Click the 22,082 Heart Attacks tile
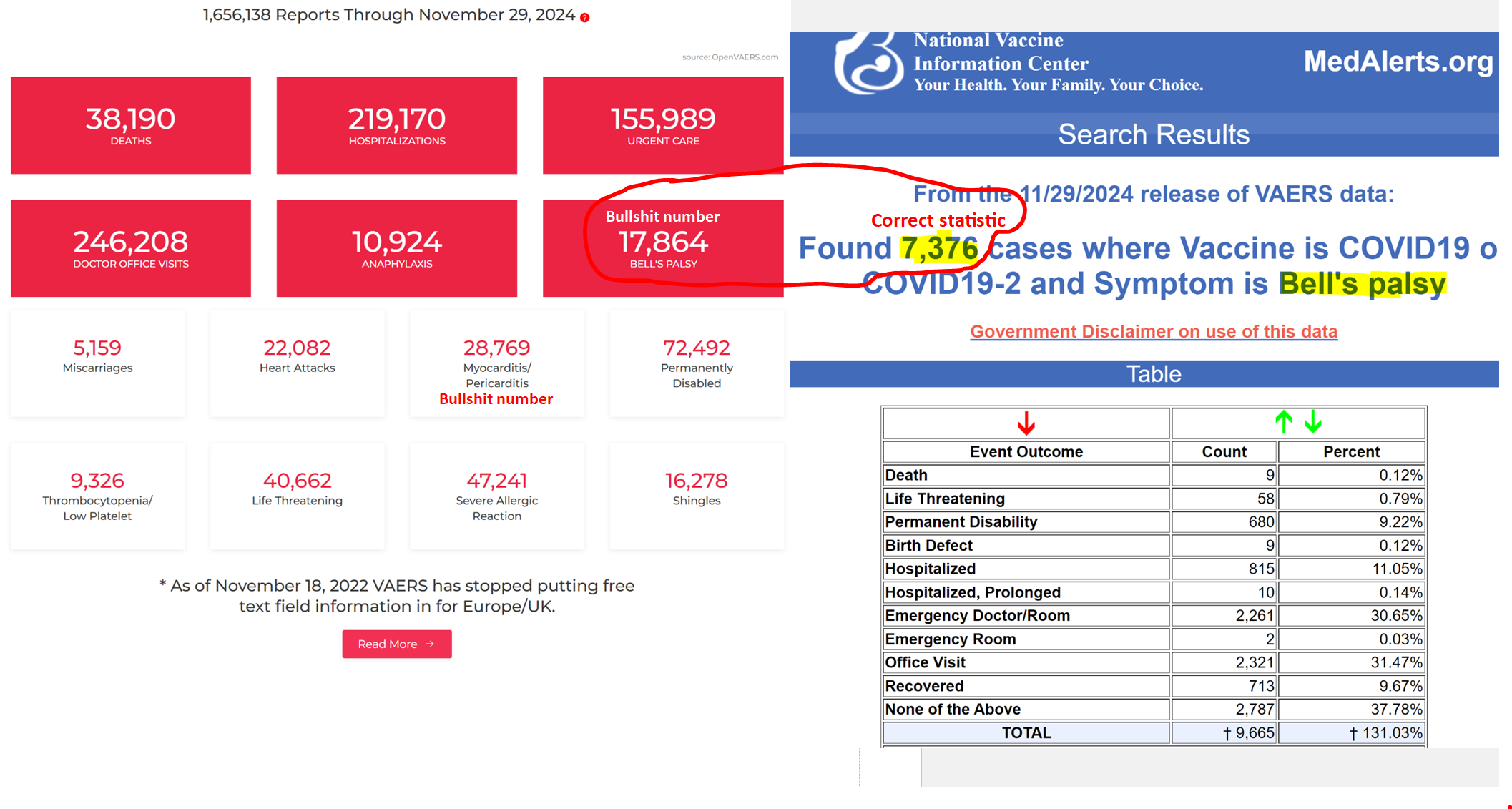Viewport: 1512px width, 809px height. [x=298, y=363]
